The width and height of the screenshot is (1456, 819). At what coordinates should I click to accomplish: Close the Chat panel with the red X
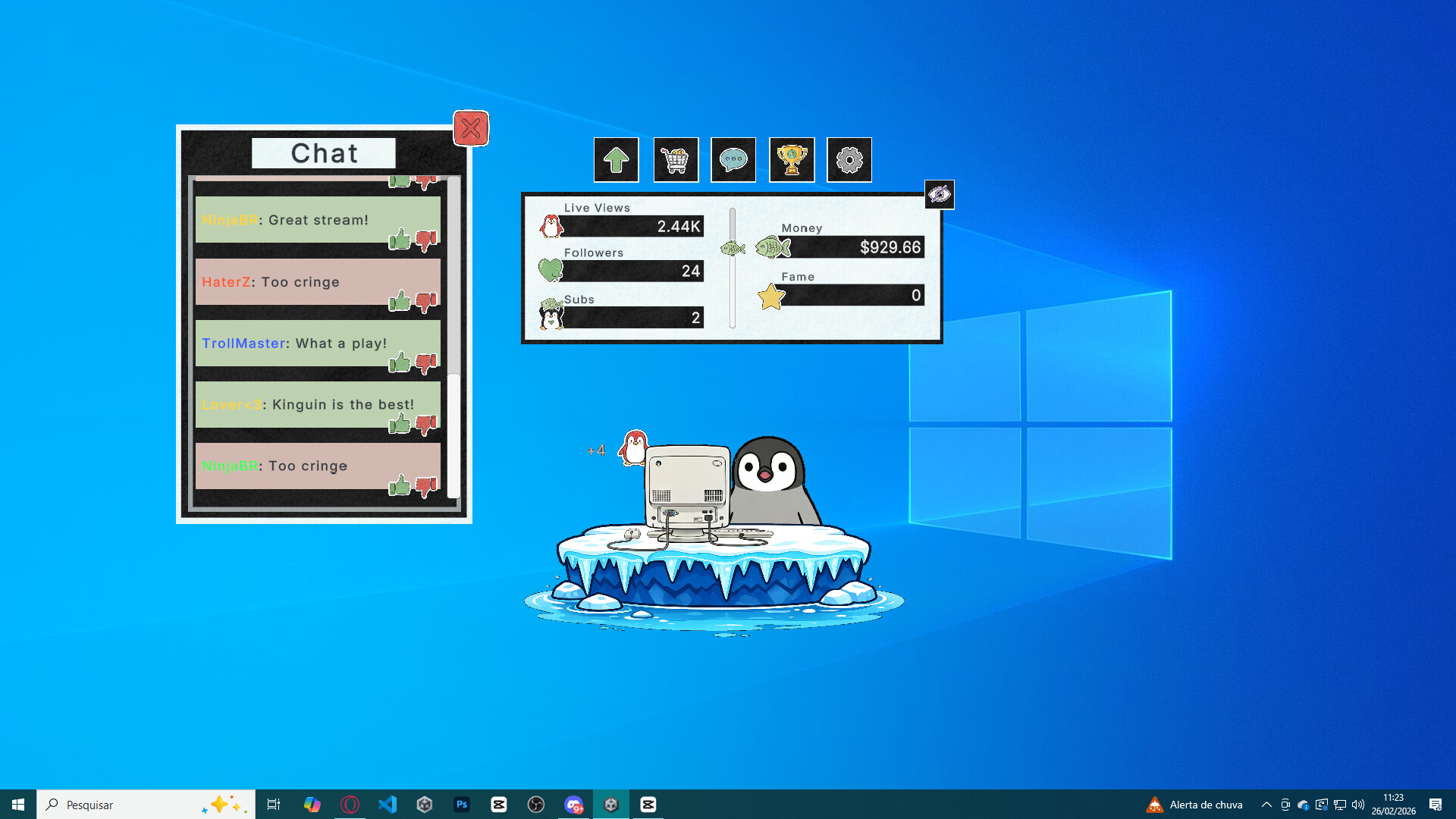pyautogui.click(x=471, y=128)
